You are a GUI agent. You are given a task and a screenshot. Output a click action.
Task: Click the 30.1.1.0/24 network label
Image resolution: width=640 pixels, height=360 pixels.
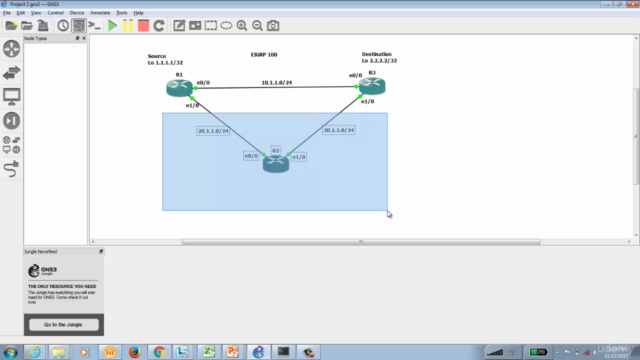[x=339, y=130]
